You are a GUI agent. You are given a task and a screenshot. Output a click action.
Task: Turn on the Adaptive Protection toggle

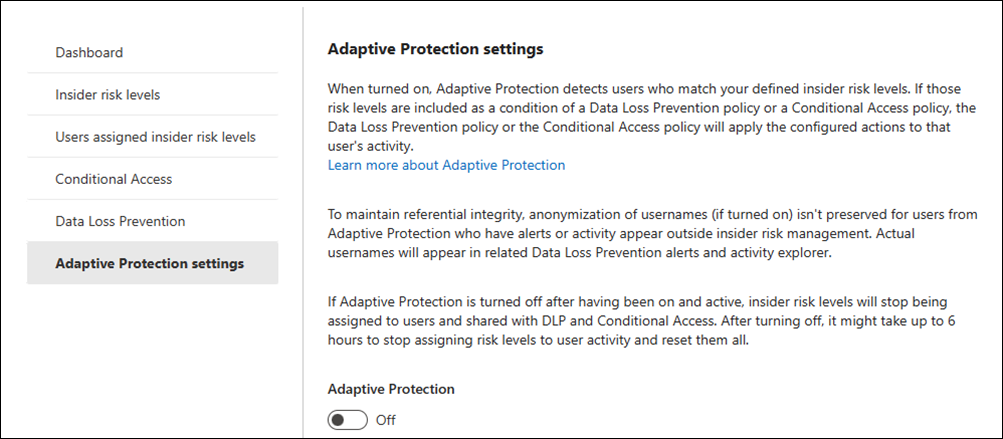(347, 420)
